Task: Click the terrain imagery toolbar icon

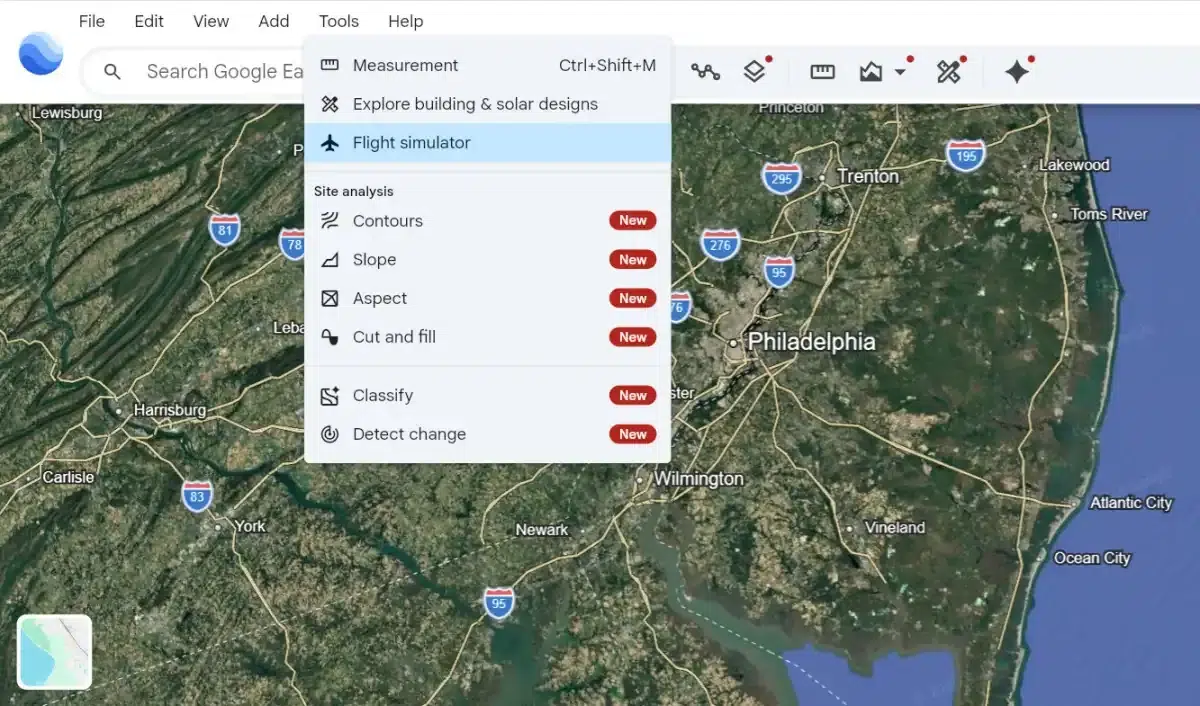Action: (x=871, y=72)
